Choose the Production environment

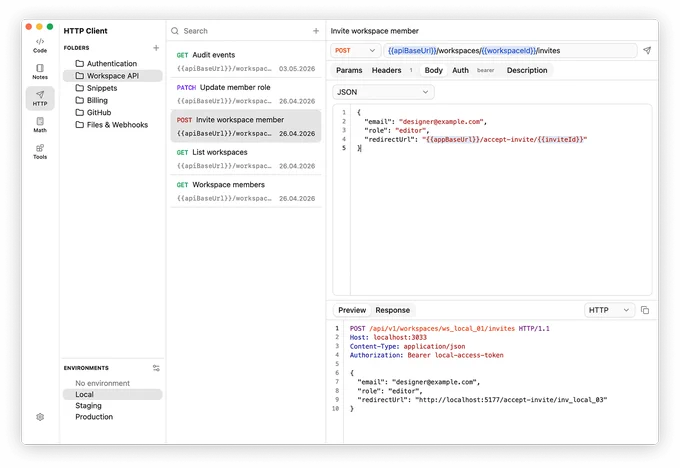tap(113, 417)
